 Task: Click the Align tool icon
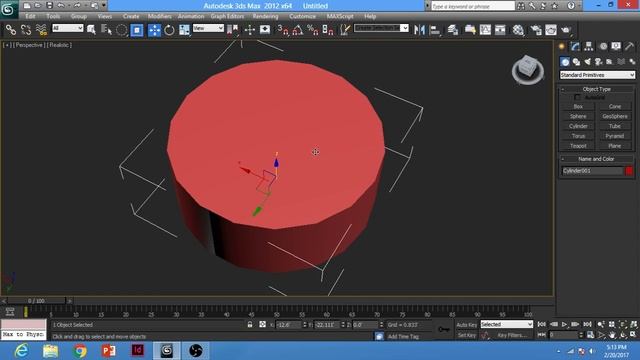click(435, 30)
